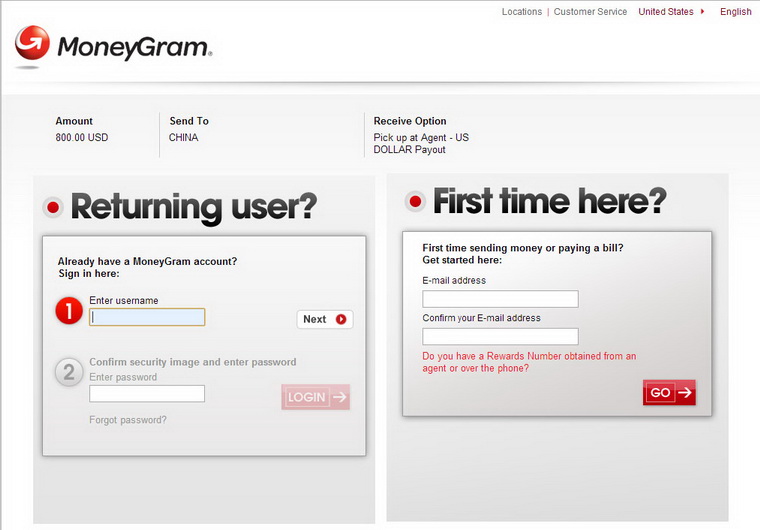This screenshot has height=530, width=760.
Task: Click the grey step 2 circle icon
Action: [x=68, y=373]
